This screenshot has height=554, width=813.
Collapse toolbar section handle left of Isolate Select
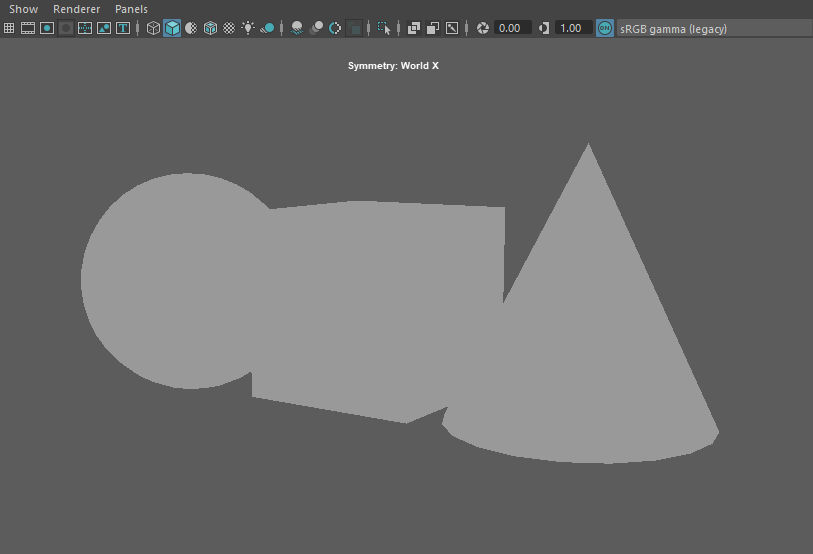369,28
